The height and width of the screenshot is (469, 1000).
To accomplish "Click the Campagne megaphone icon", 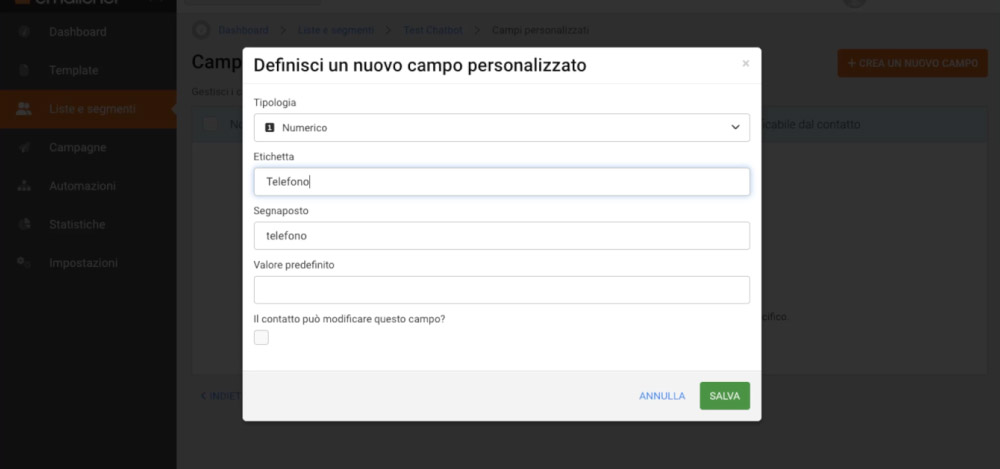I will [24, 147].
